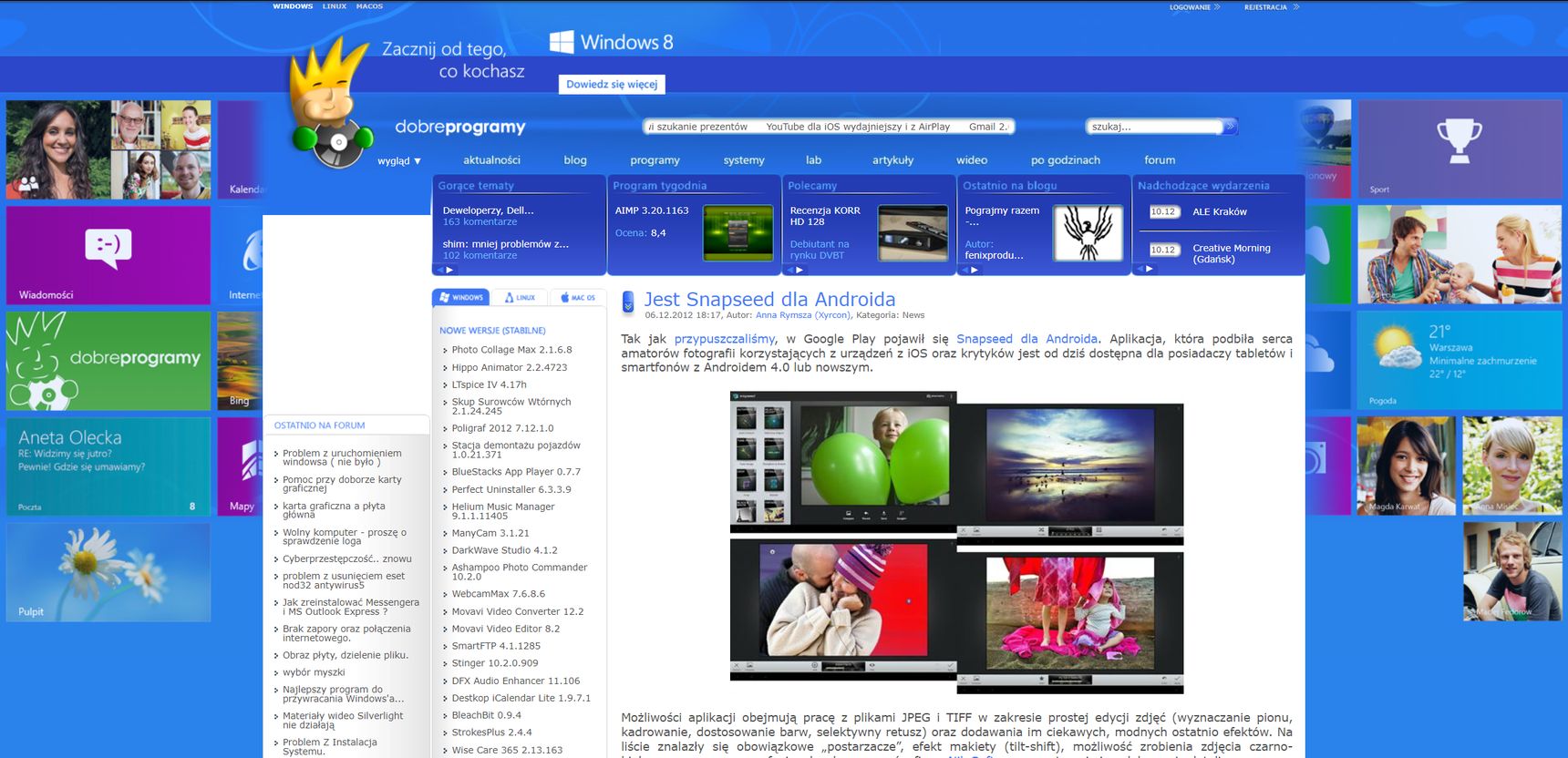Follow the Snapseed dla Androida link

(x=1026, y=339)
